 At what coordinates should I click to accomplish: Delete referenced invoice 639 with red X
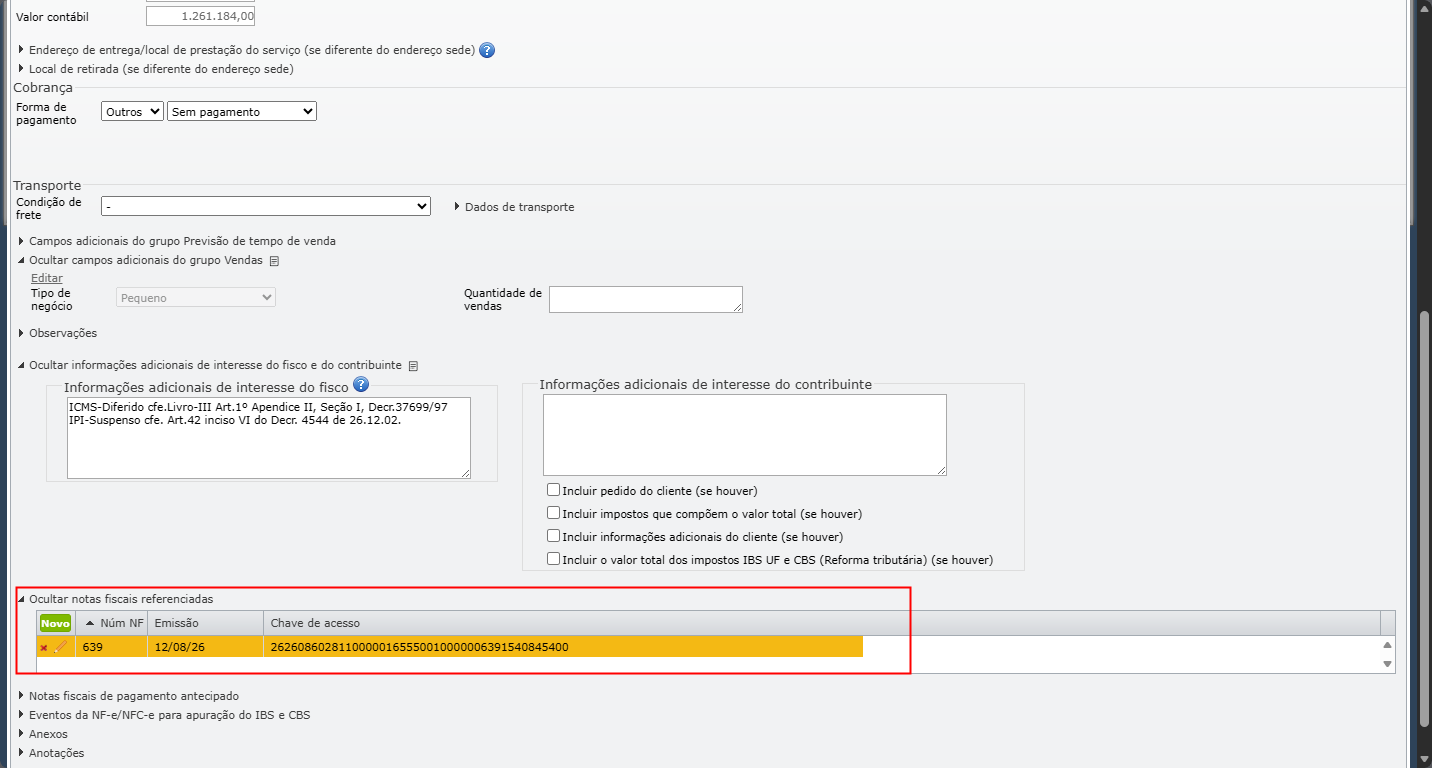tap(44, 648)
